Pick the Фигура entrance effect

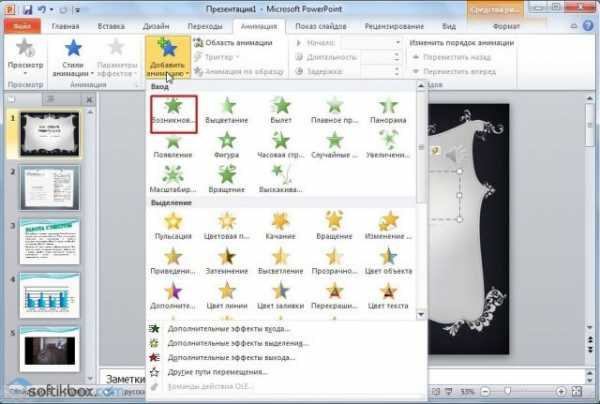(227, 146)
